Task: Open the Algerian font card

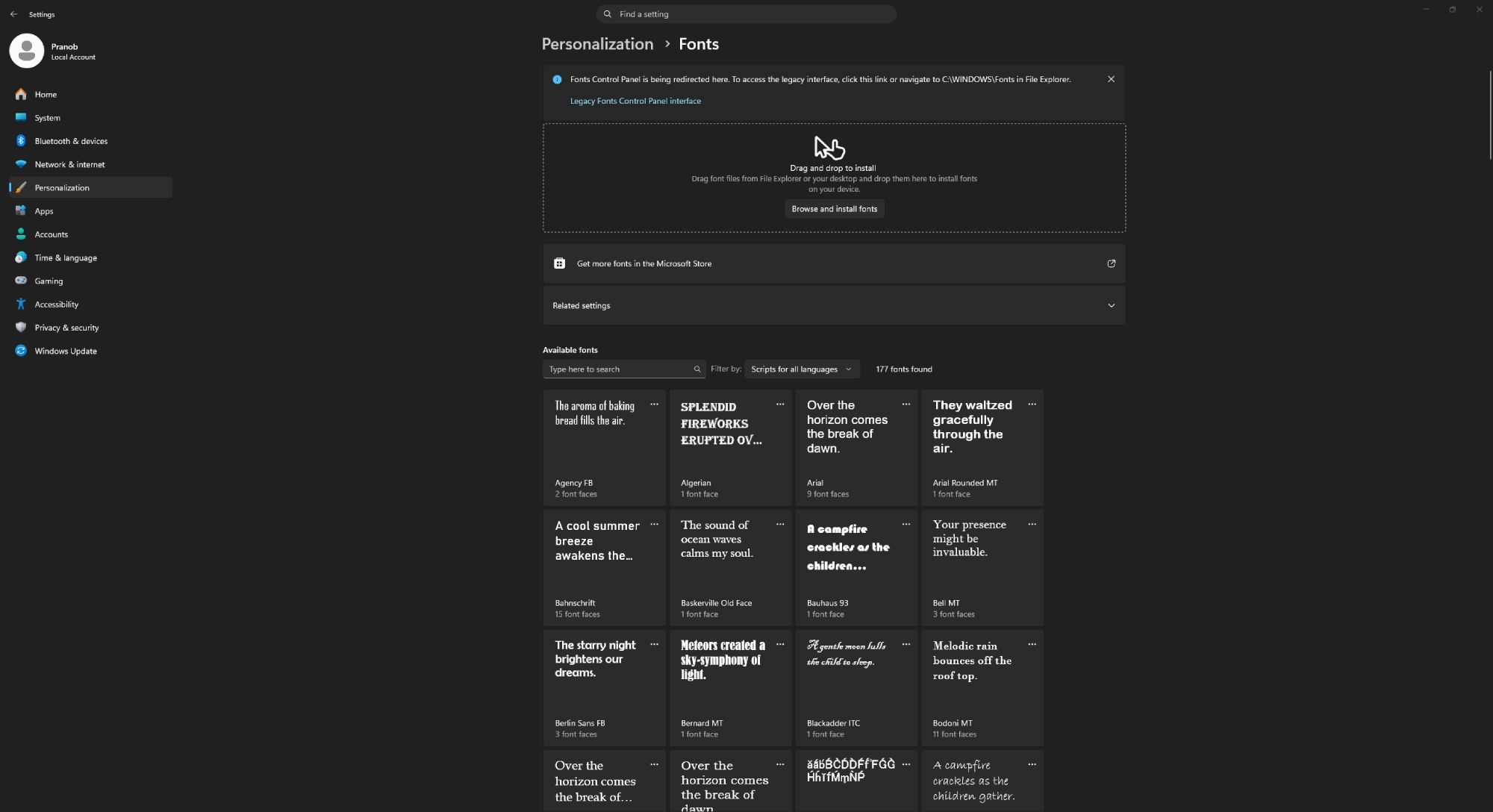Action: coord(730,448)
